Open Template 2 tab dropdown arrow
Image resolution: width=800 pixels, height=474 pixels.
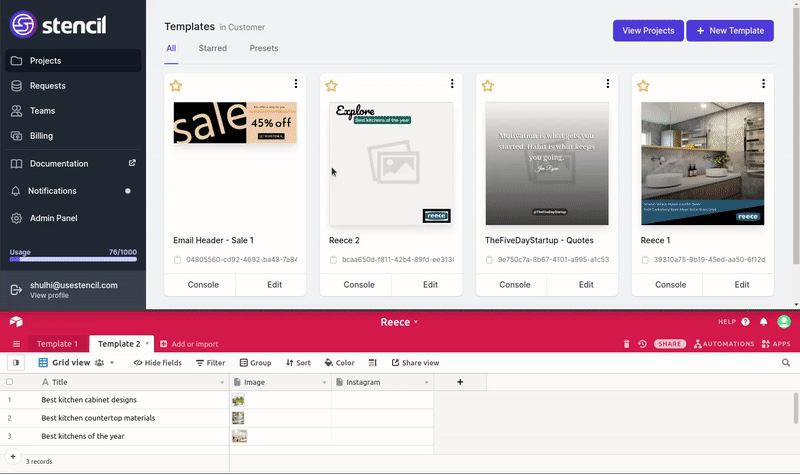coord(147,343)
